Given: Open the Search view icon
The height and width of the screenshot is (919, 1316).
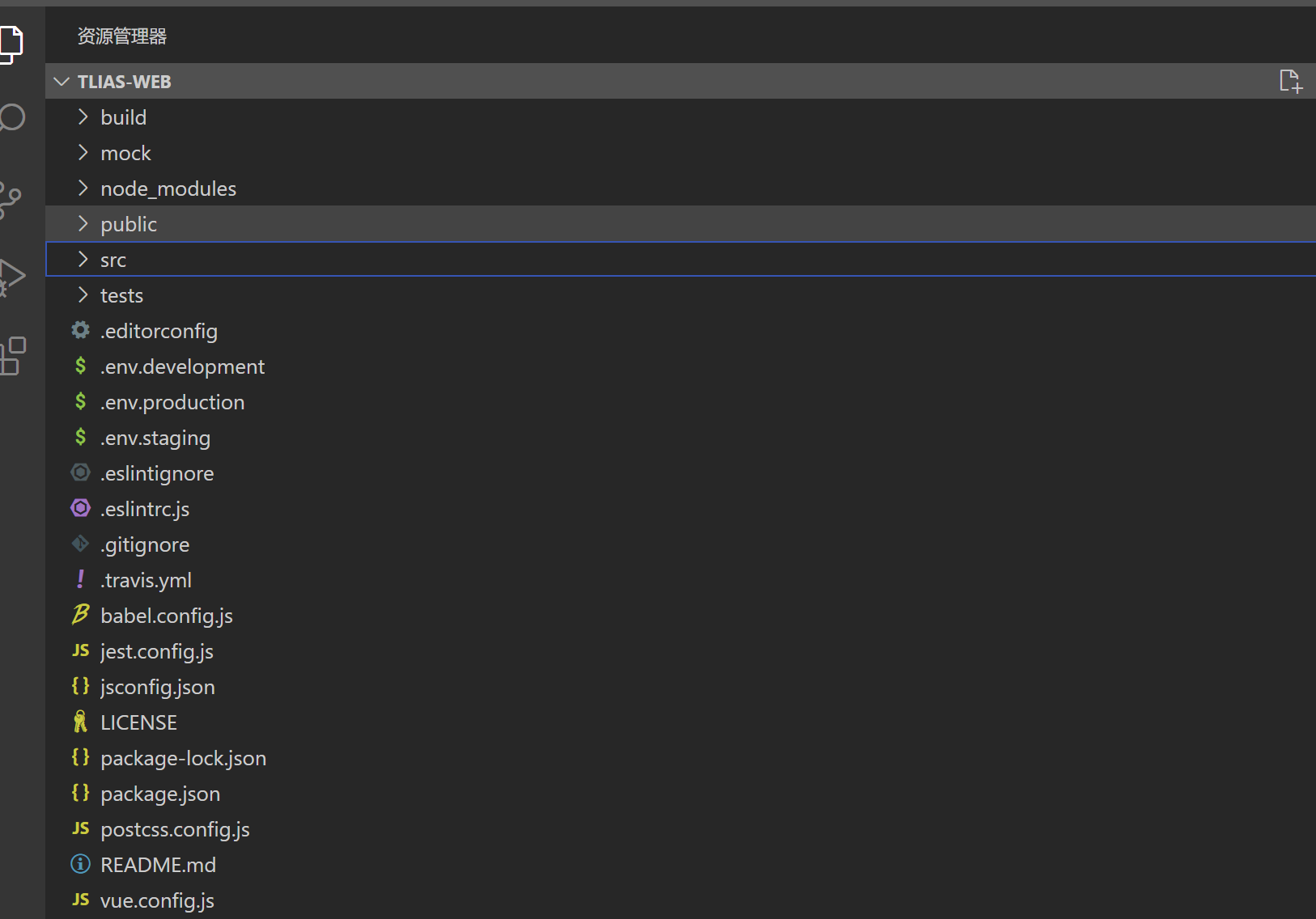Looking at the screenshot, I should tap(11, 118).
